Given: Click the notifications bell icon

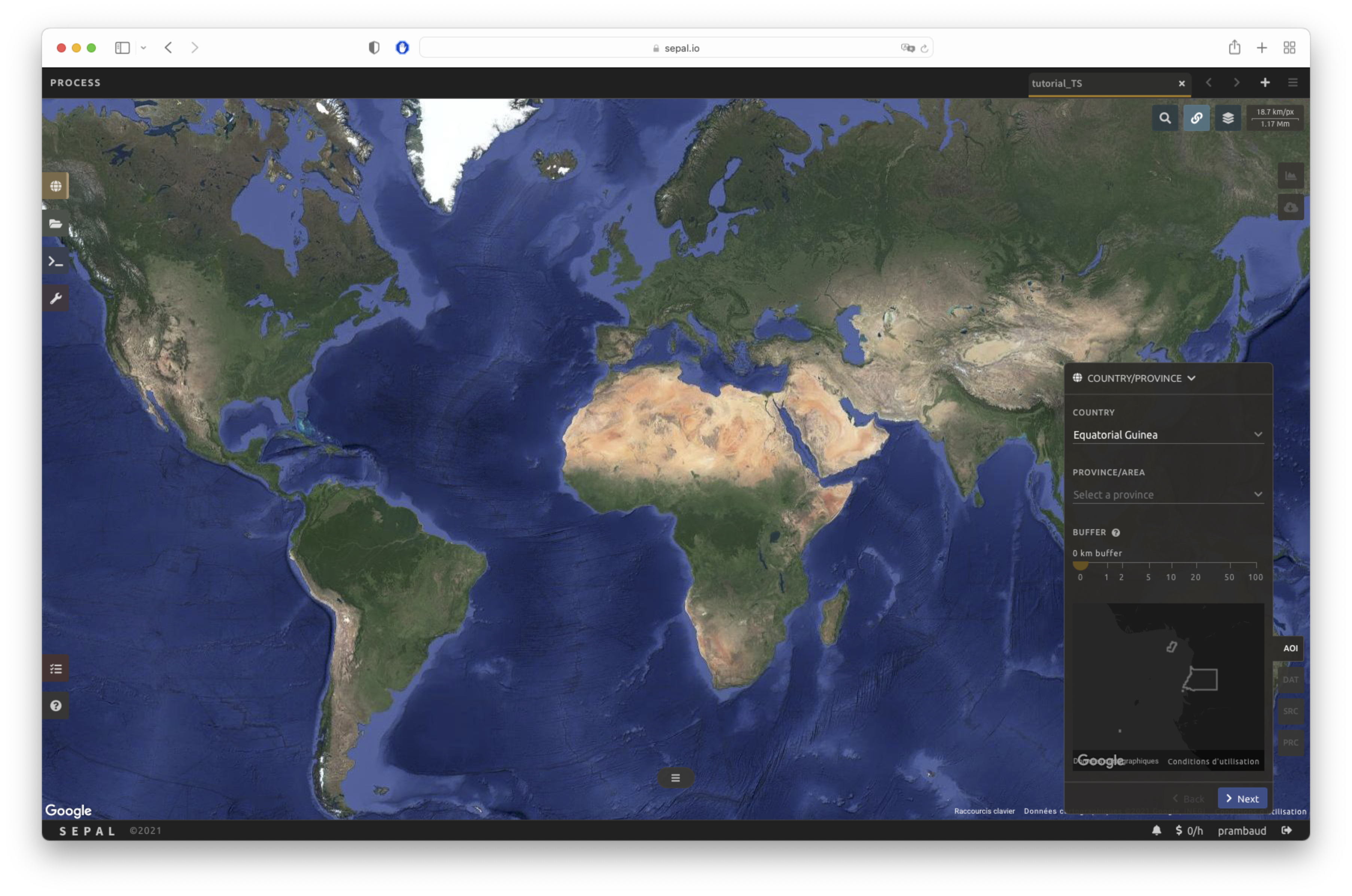Looking at the screenshot, I should pyautogui.click(x=1156, y=830).
